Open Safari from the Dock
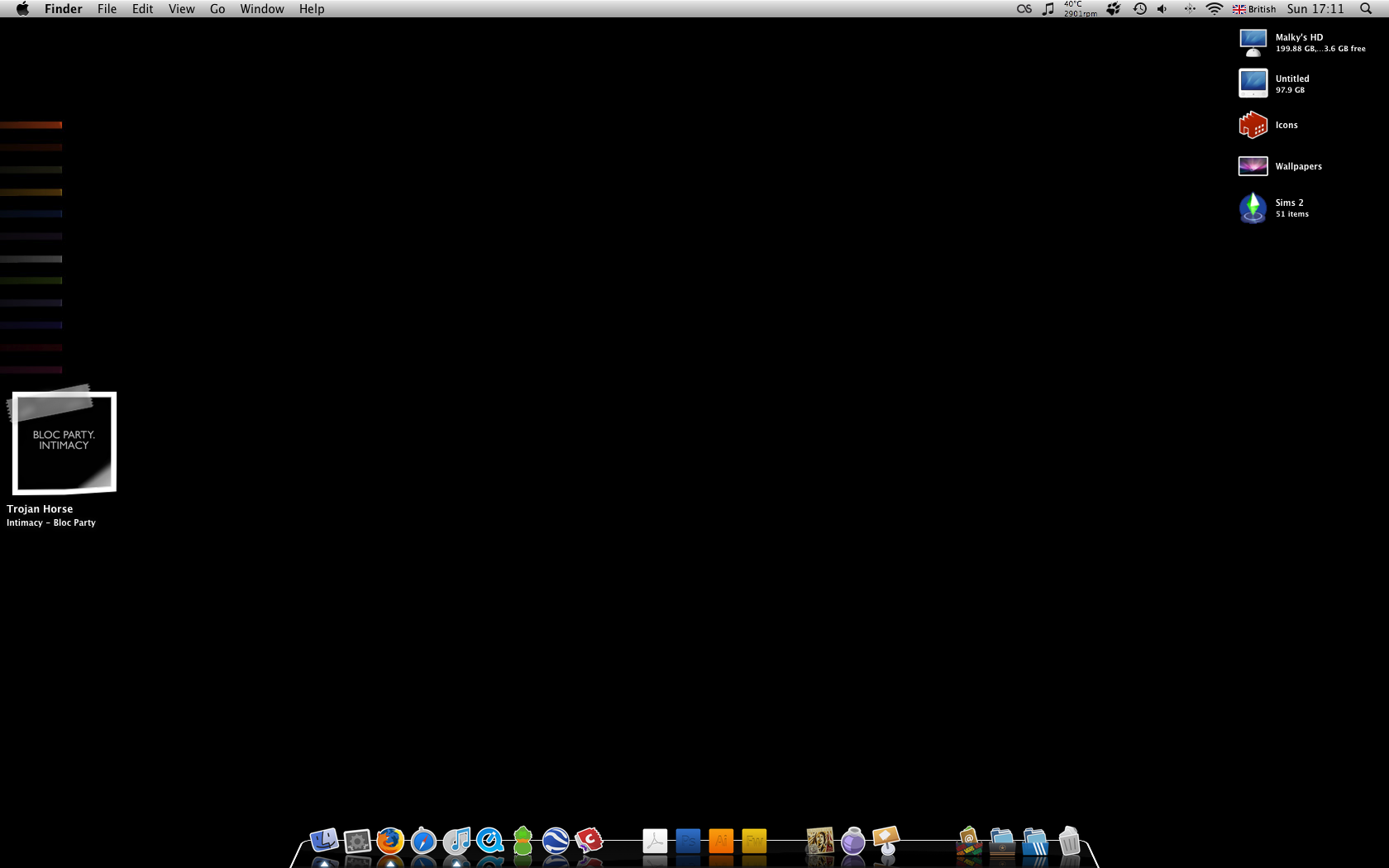1389x868 pixels. coord(422,842)
